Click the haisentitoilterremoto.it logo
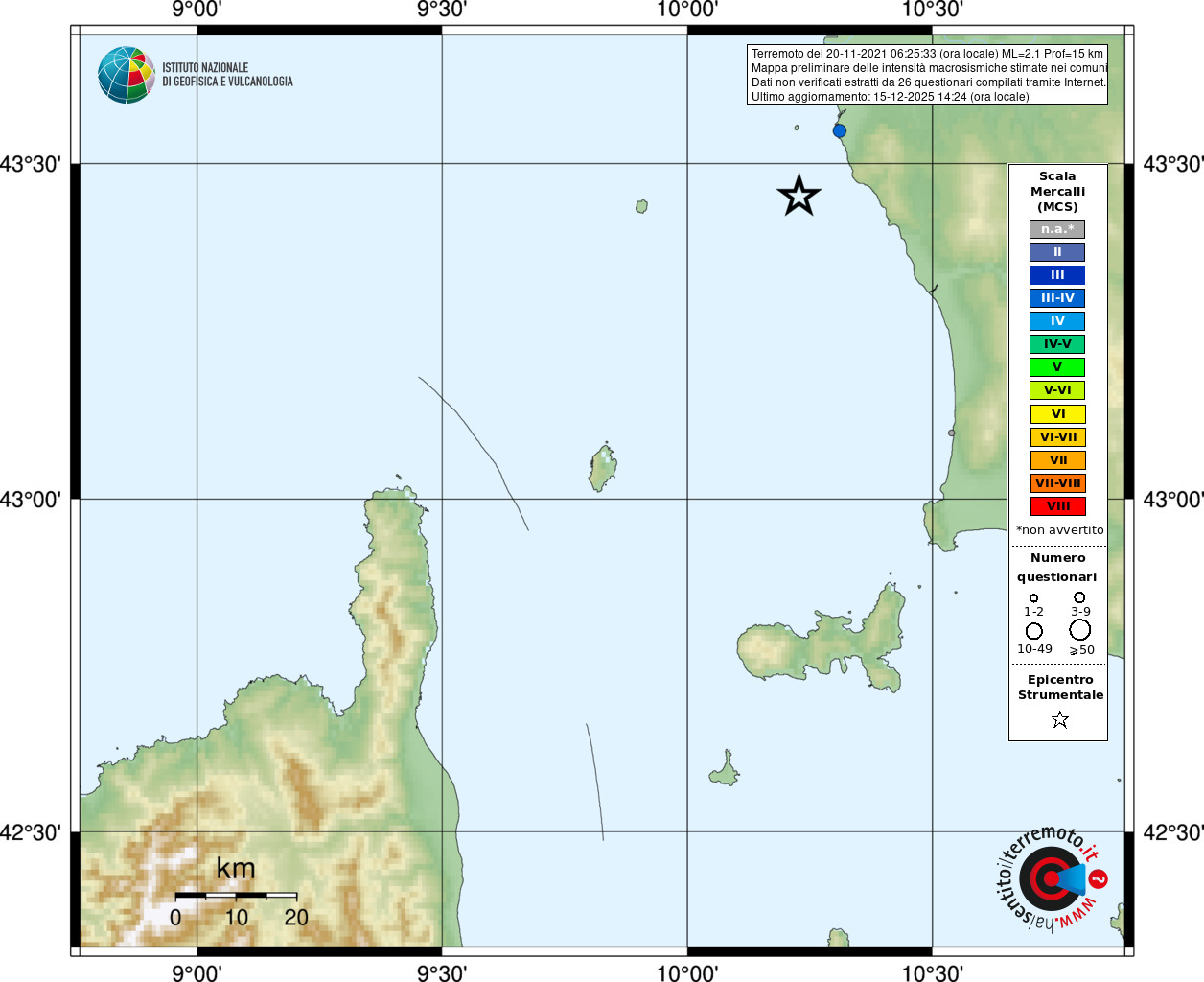 pos(1053,878)
